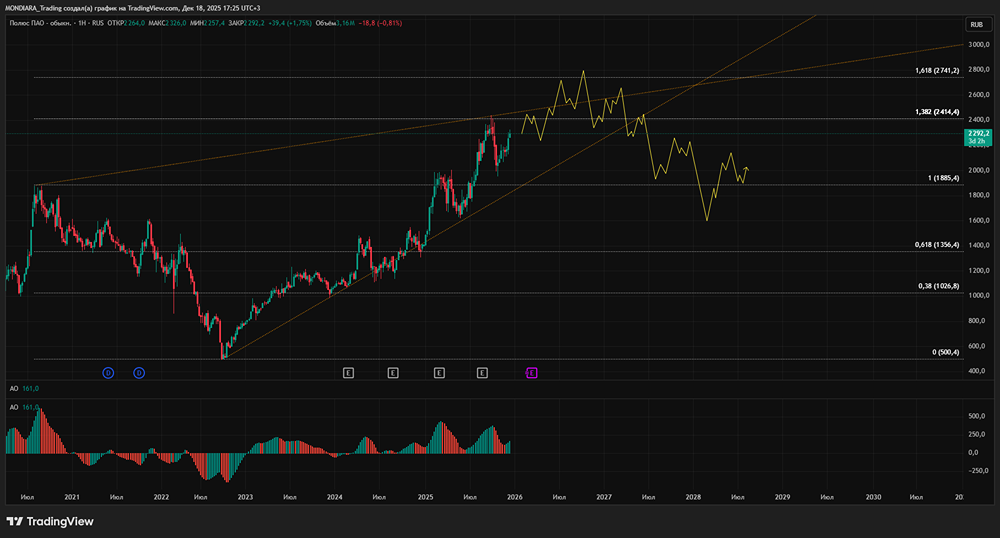Click the first blue D dividend marker
The width and height of the screenshot is (1000, 538).
[x=107, y=373]
